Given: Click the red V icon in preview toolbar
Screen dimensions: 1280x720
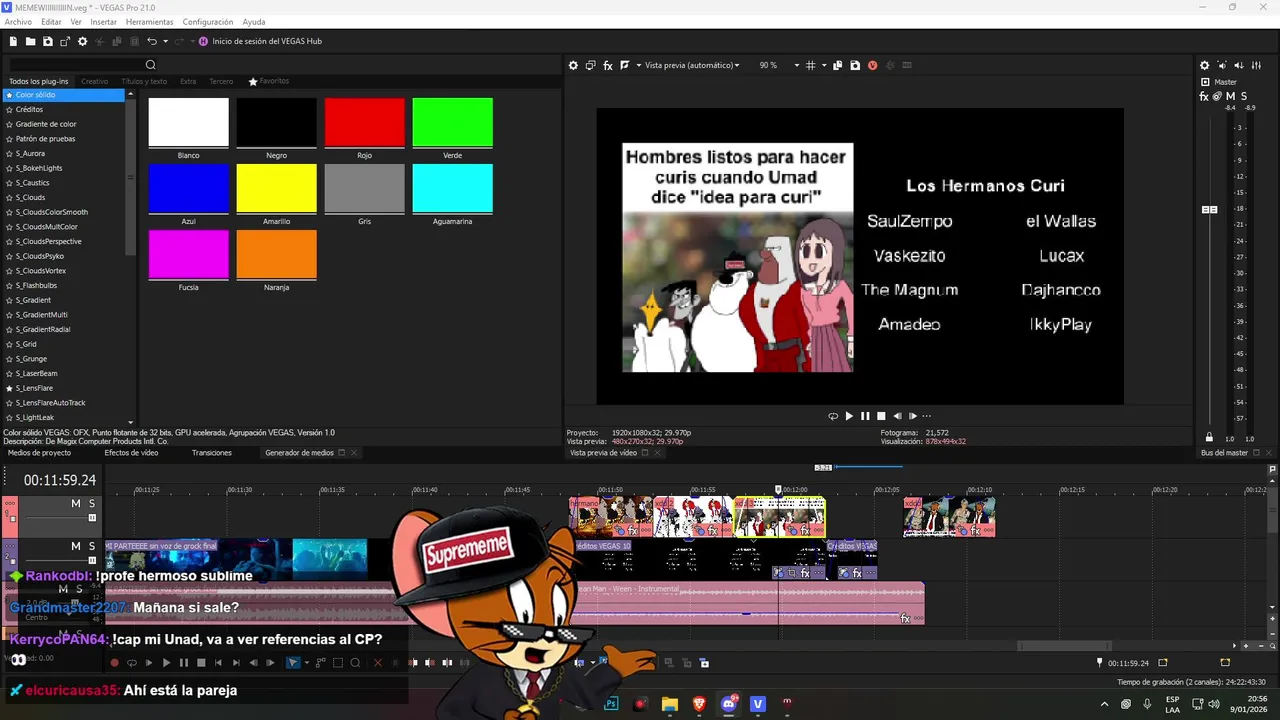Looking at the screenshot, I should tap(872, 65).
